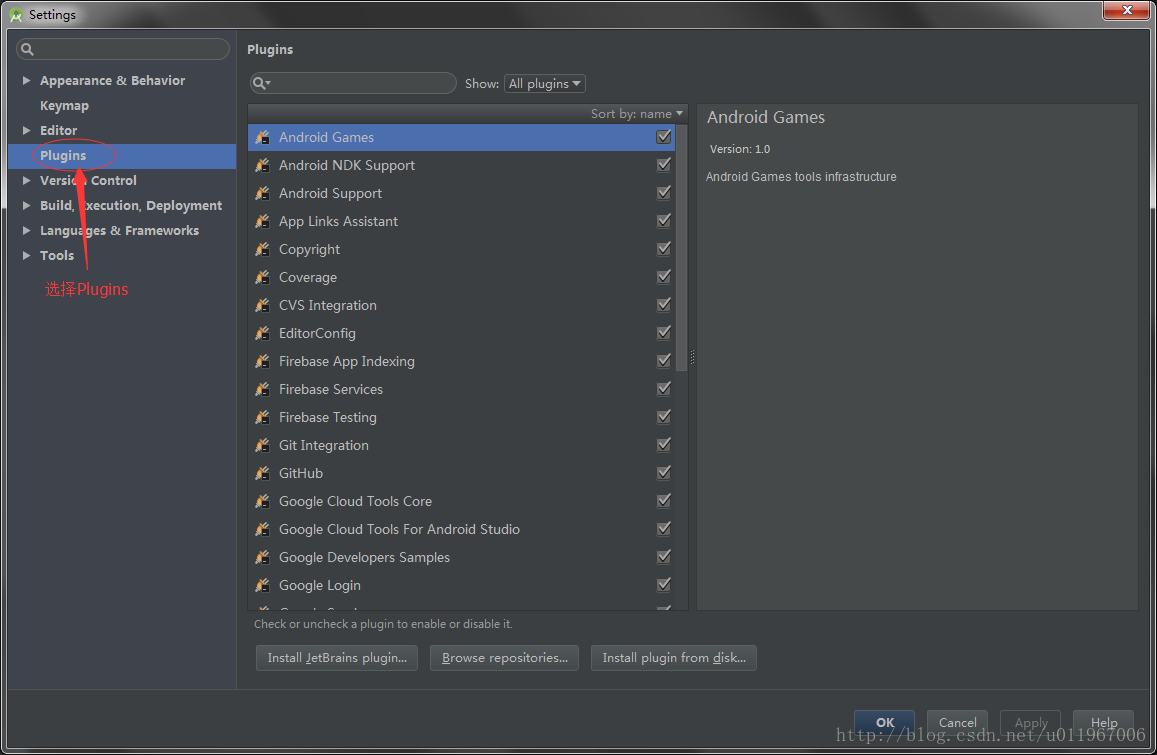The height and width of the screenshot is (755, 1157).
Task: Disable the Android Games plugin checkbox
Action: coord(663,137)
